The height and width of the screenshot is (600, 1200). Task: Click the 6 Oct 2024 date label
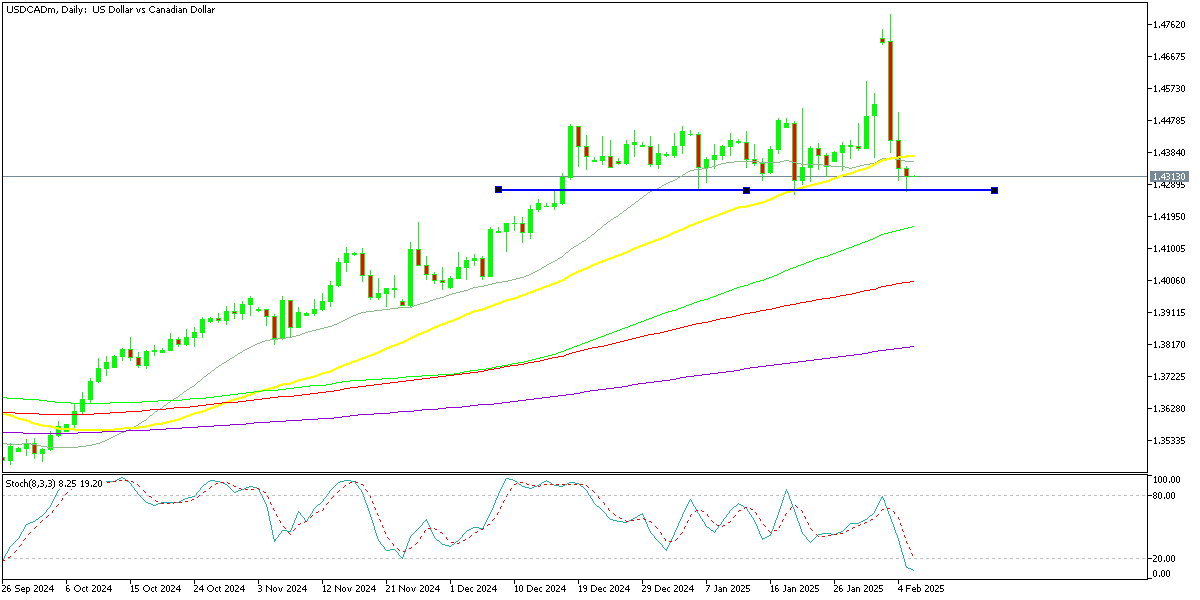pos(90,589)
